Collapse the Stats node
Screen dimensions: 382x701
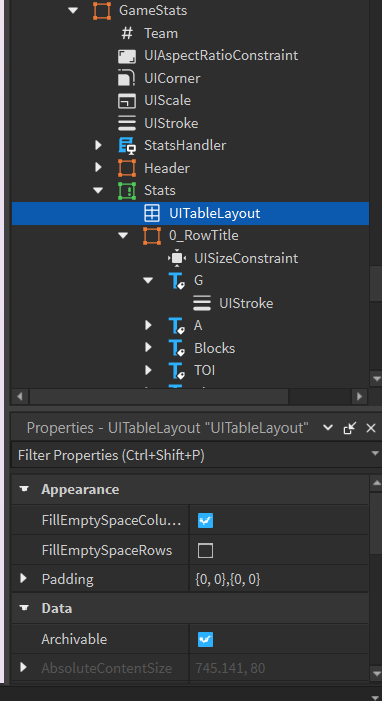[x=98, y=190]
